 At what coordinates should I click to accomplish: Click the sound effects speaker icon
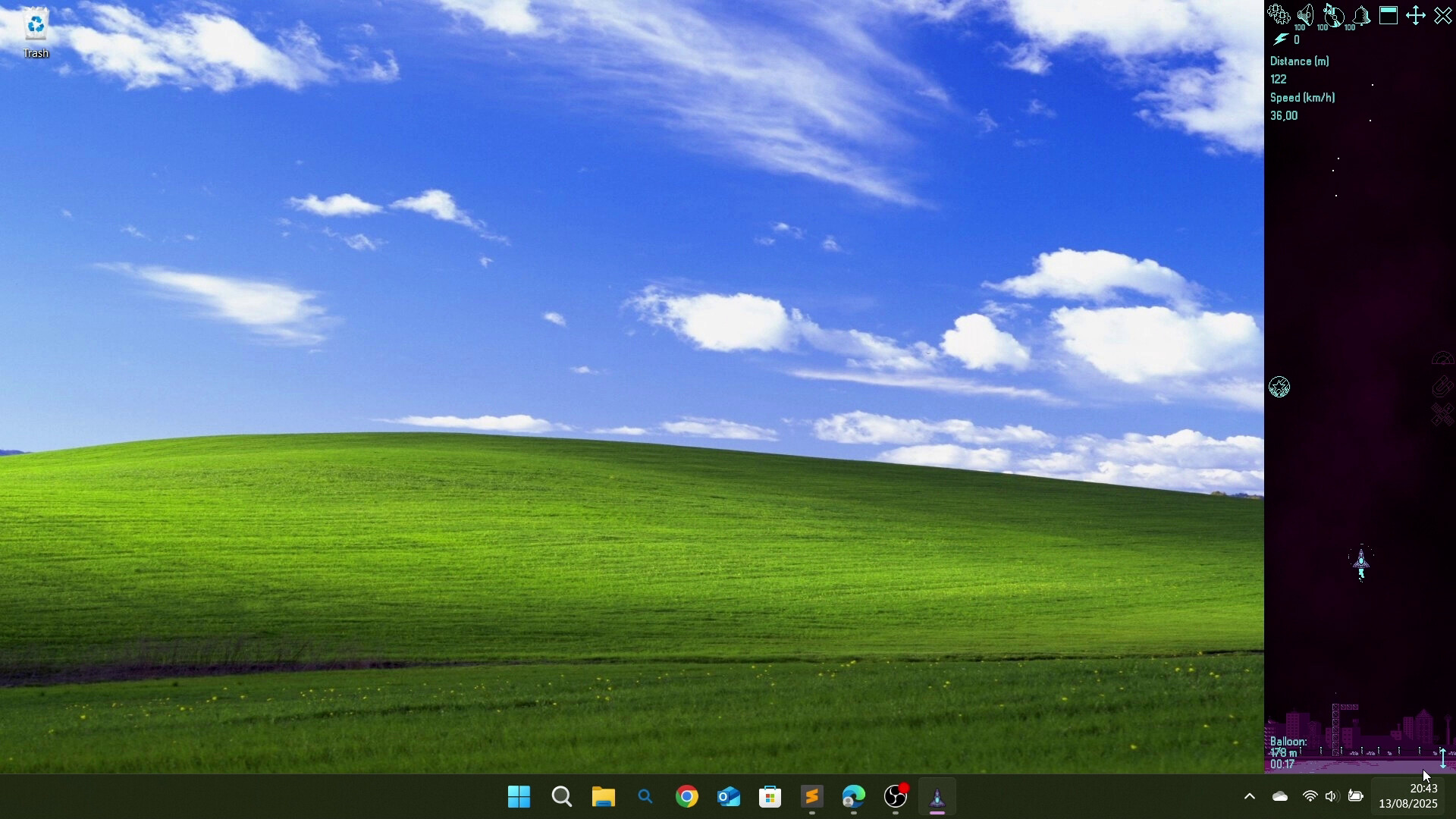(1305, 15)
